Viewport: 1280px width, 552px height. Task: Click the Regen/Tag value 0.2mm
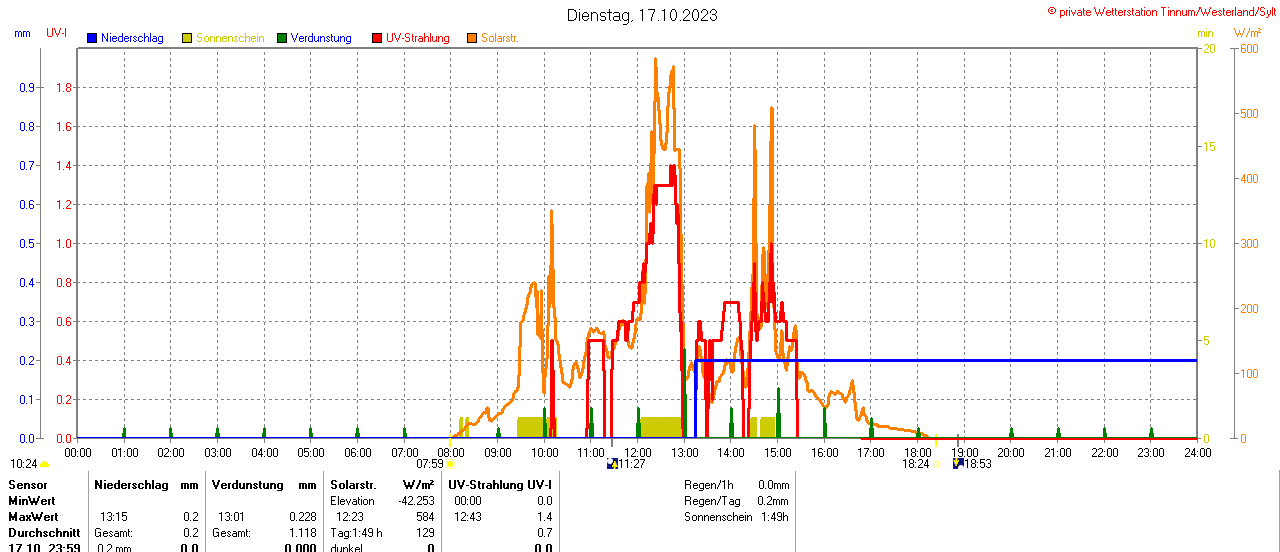tap(773, 501)
